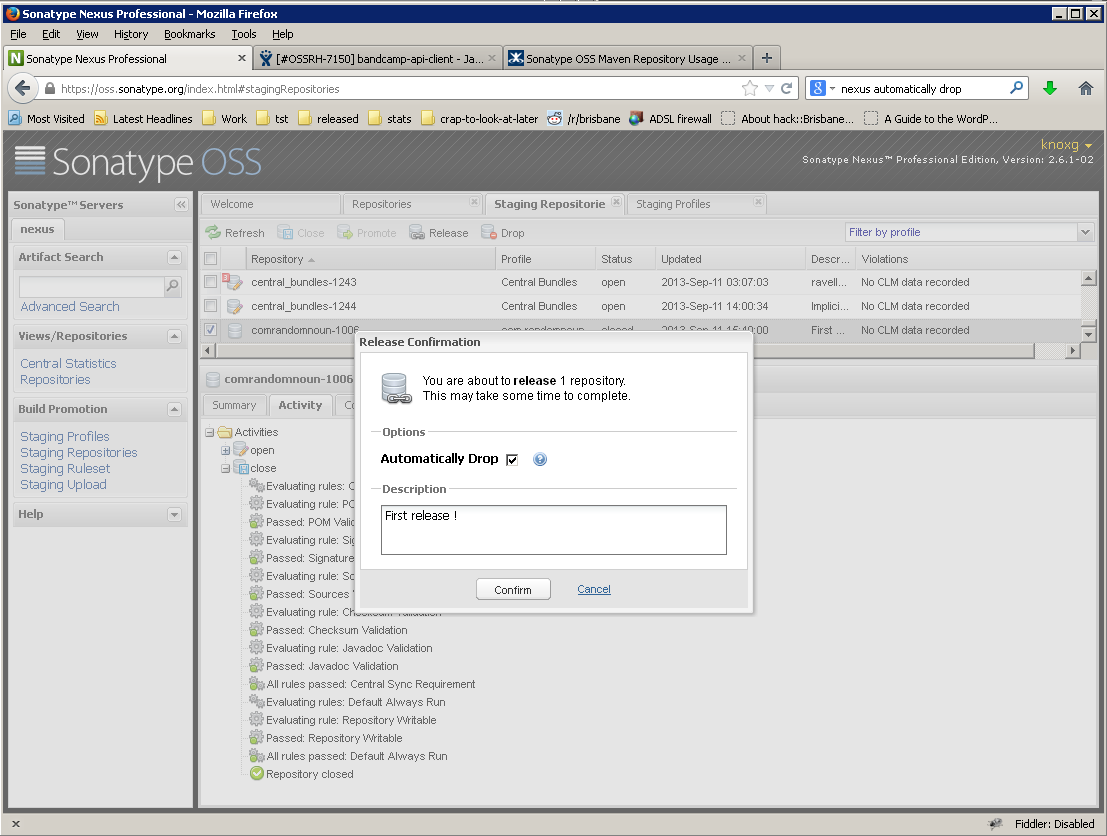Close the Repositories panel tab
Image resolution: width=1107 pixels, height=836 pixels.
pyautogui.click(x=474, y=202)
